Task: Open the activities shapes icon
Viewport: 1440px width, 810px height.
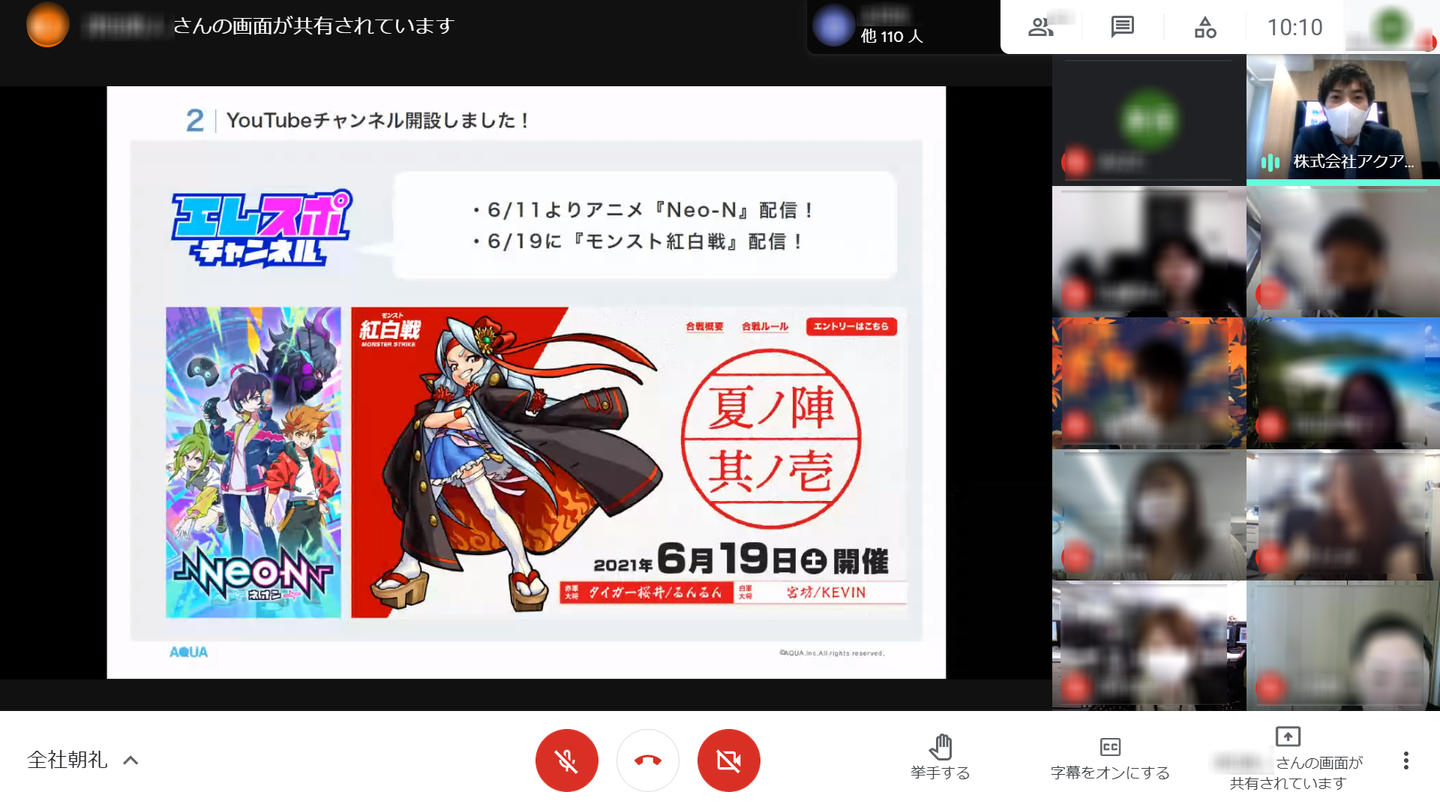Action: click(x=1205, y=27)
